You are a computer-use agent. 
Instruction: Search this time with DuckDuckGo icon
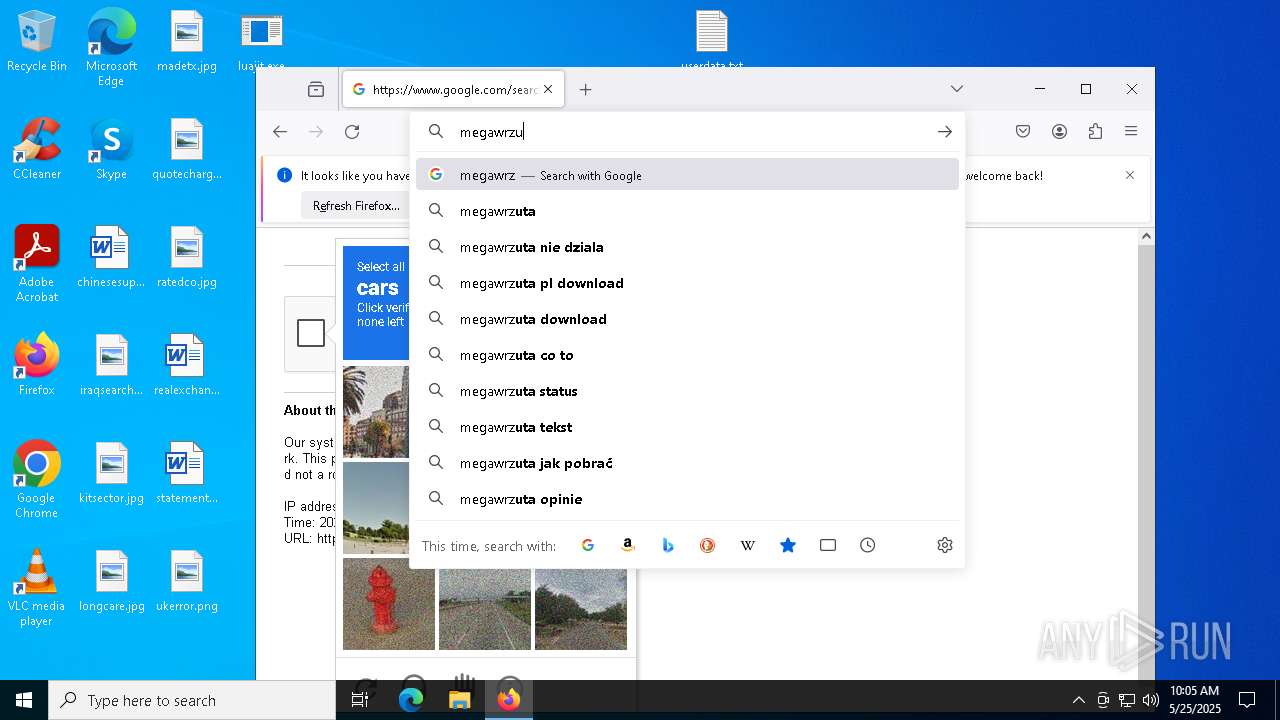click(x=708, y=545)
